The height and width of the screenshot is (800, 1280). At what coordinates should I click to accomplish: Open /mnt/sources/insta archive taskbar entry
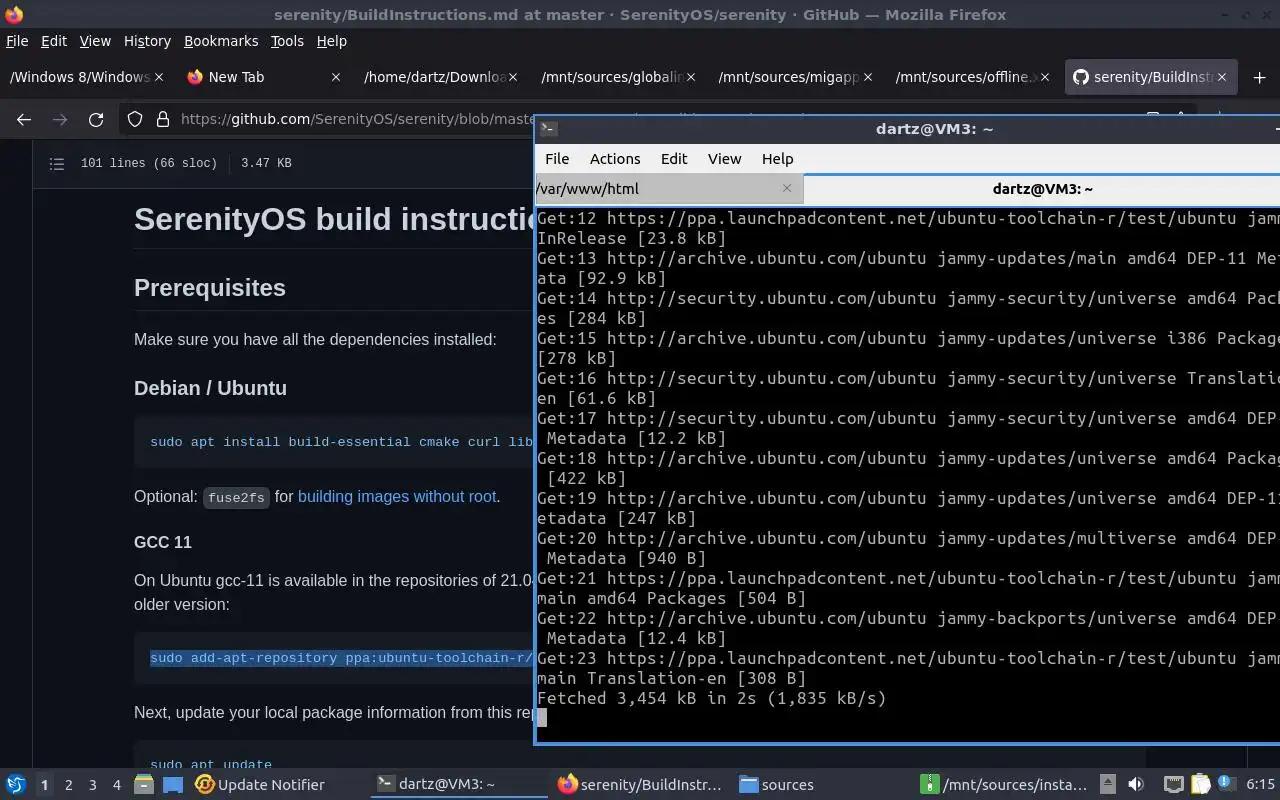point(1005,785)
